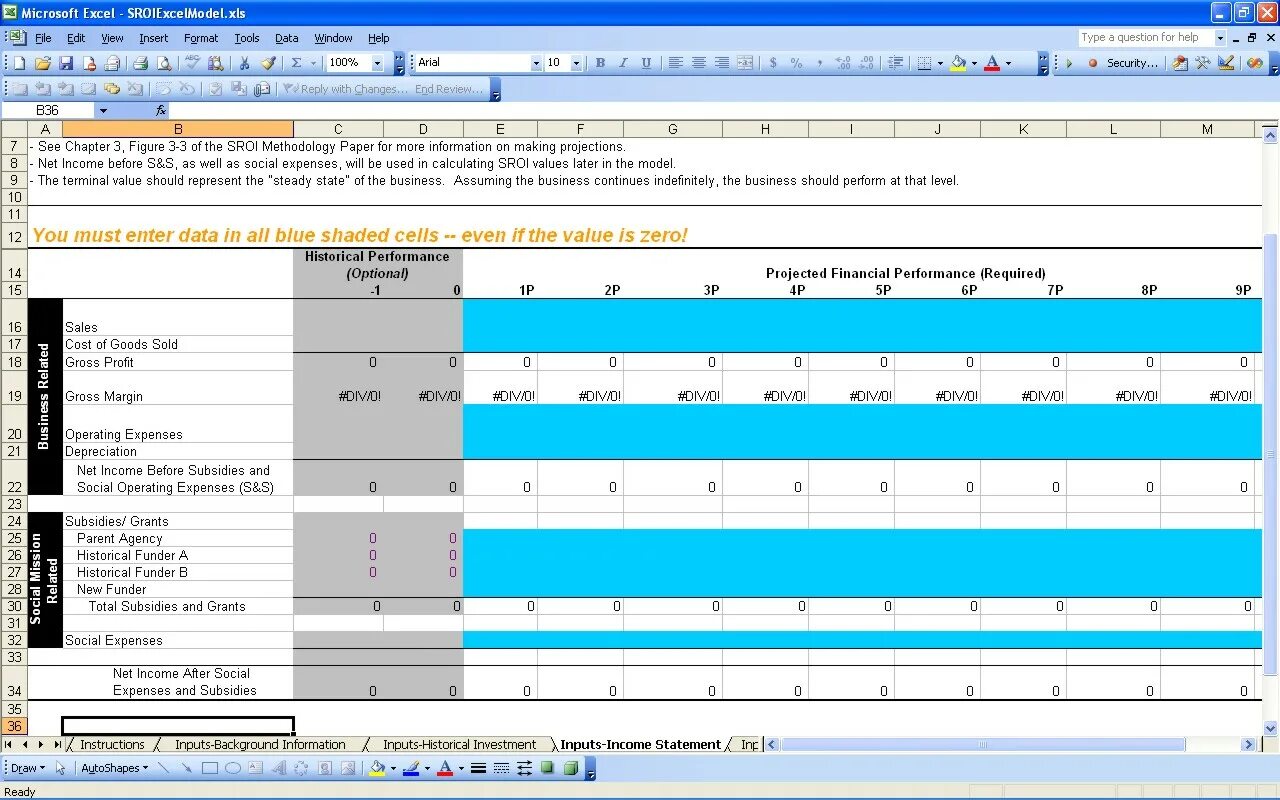Open the AutoShapes menu
Image resolution: width=1280 pixels, height=800 pixels.
point(114,768)
